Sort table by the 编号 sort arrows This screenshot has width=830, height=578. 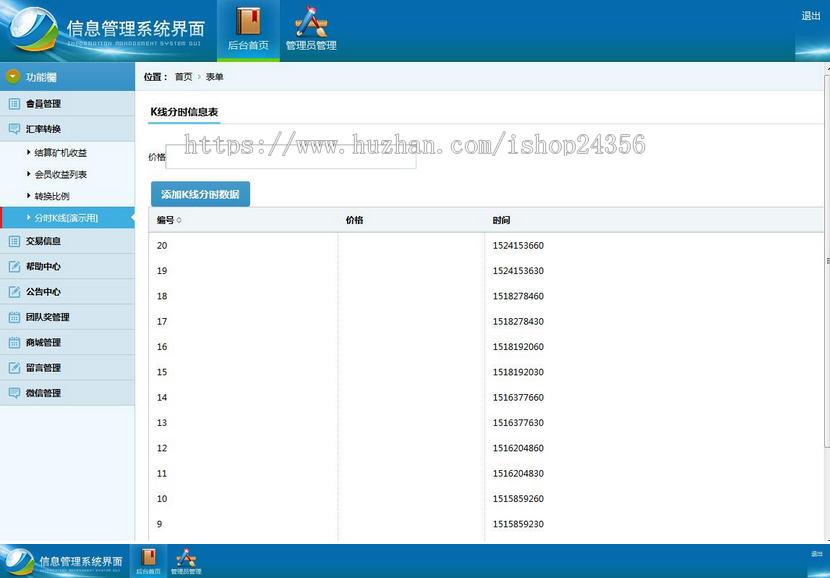(179, 220)
